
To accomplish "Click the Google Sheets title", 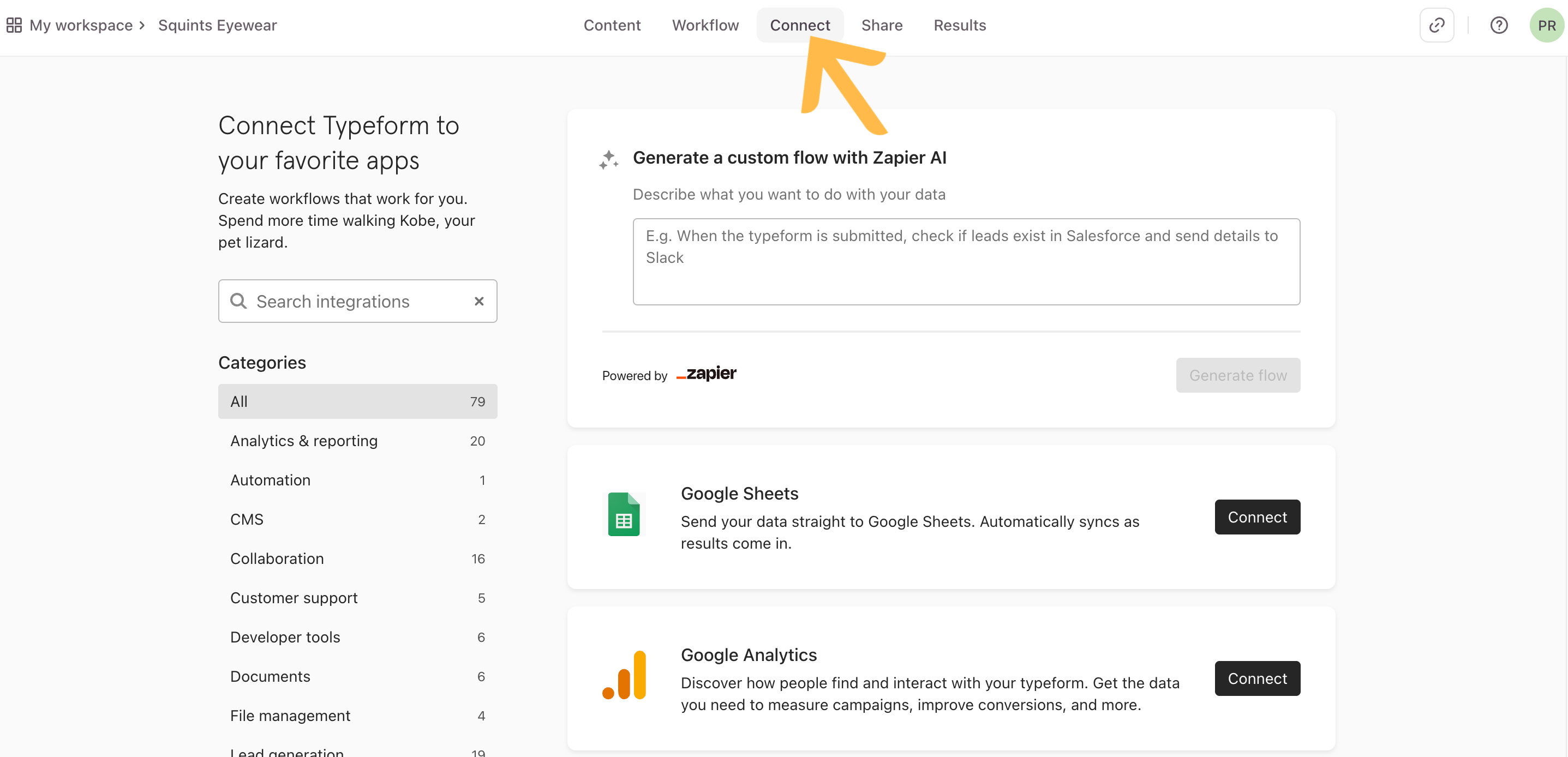I will click(x=739, y=493).
